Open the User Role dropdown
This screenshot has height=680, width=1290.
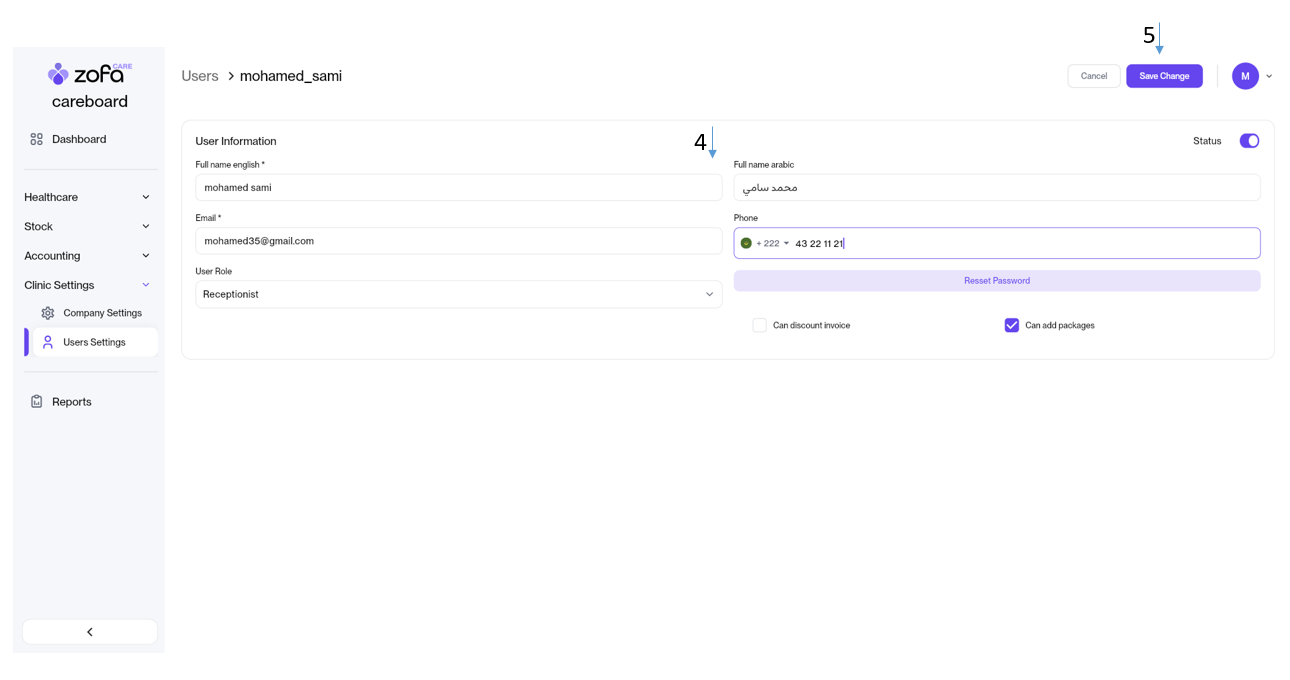pyautogui.click(x=458, y=294)
